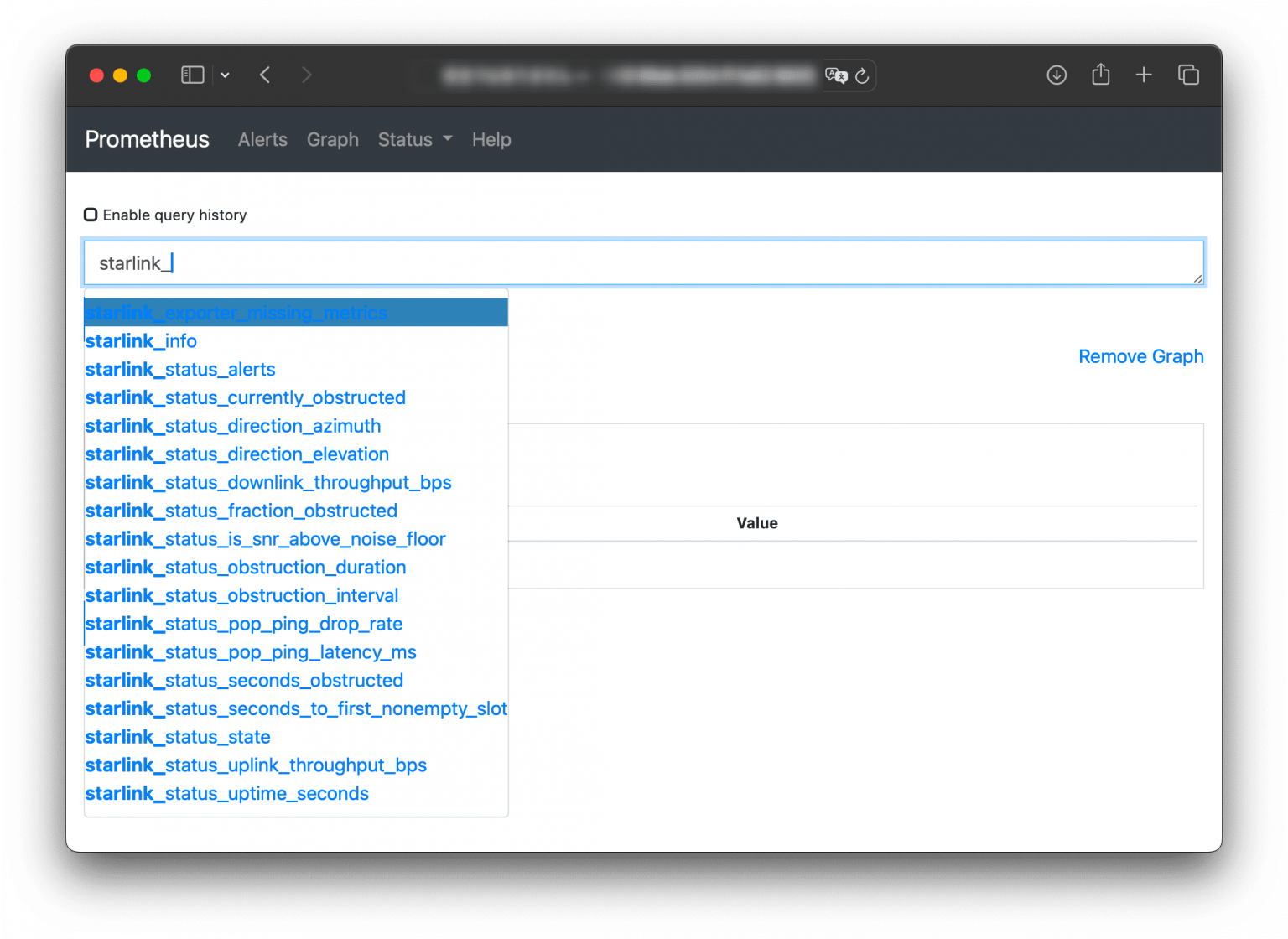The image size is (1288, 939).
Task: Switch to the Alerts page
Action: (x=262, y=139)
